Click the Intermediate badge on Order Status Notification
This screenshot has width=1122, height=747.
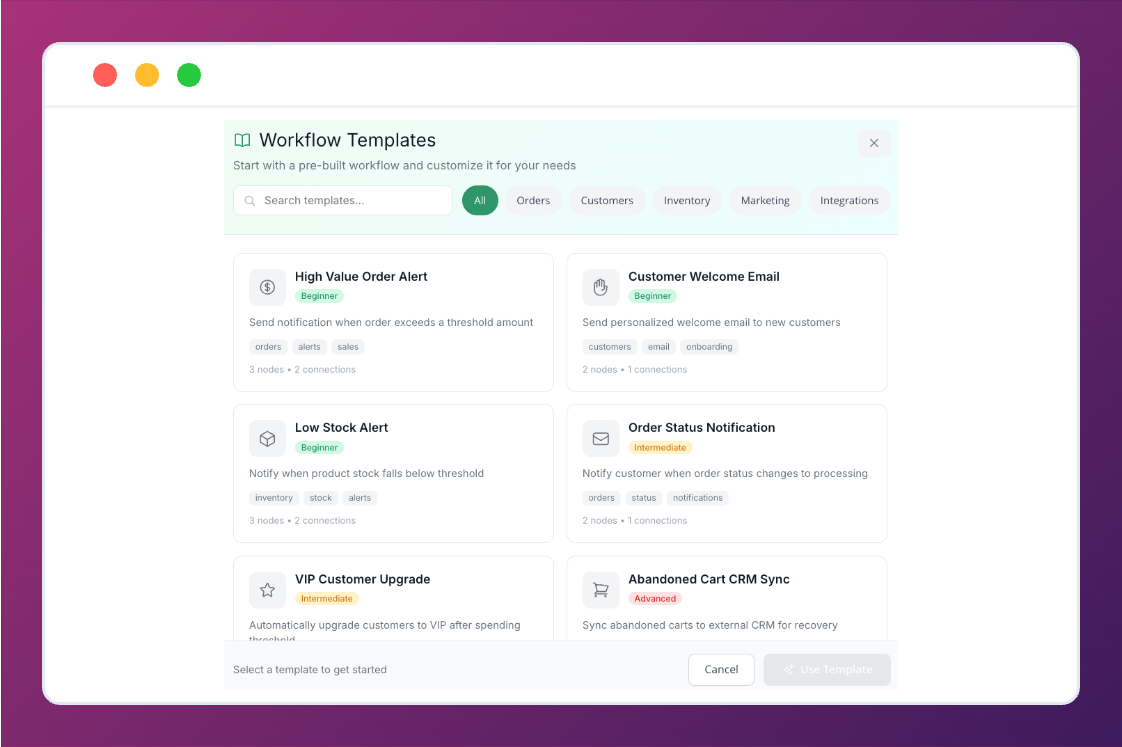click(x=660, y=448)
